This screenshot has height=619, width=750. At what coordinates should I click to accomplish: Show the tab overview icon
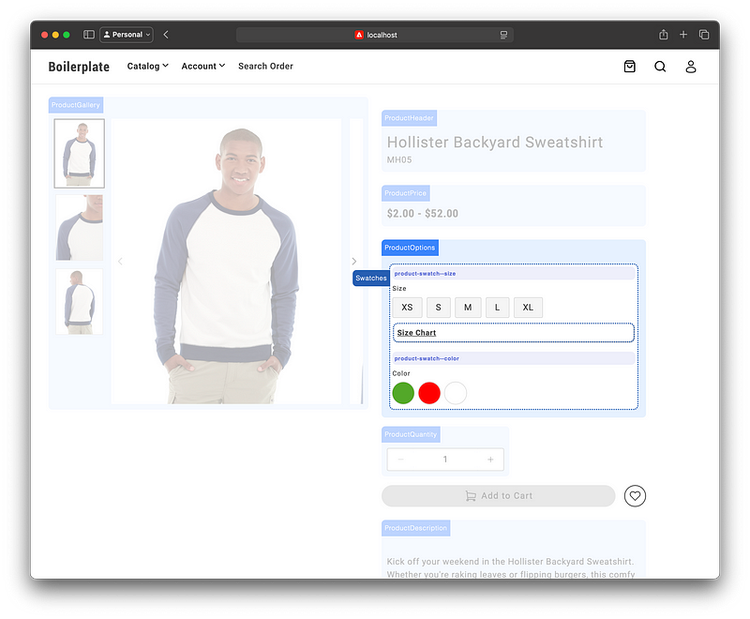(704, 34)
